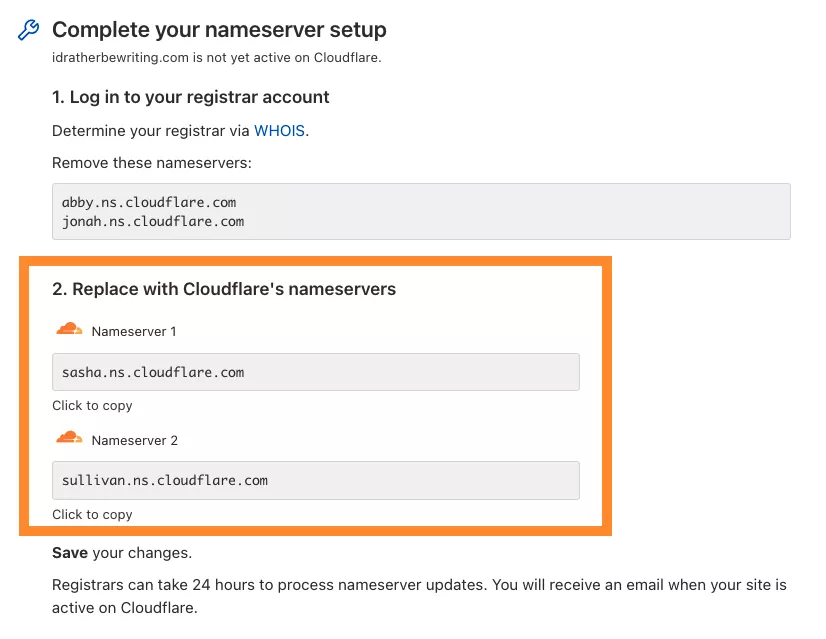Click the Log in to your registrar account heading
Image resolution: width=826 pixels, height=639 pixels.
(x=190, y=97)
